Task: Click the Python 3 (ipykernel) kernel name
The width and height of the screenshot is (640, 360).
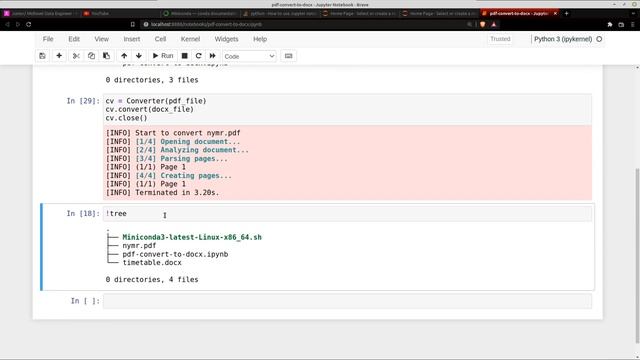Action: 563,39
